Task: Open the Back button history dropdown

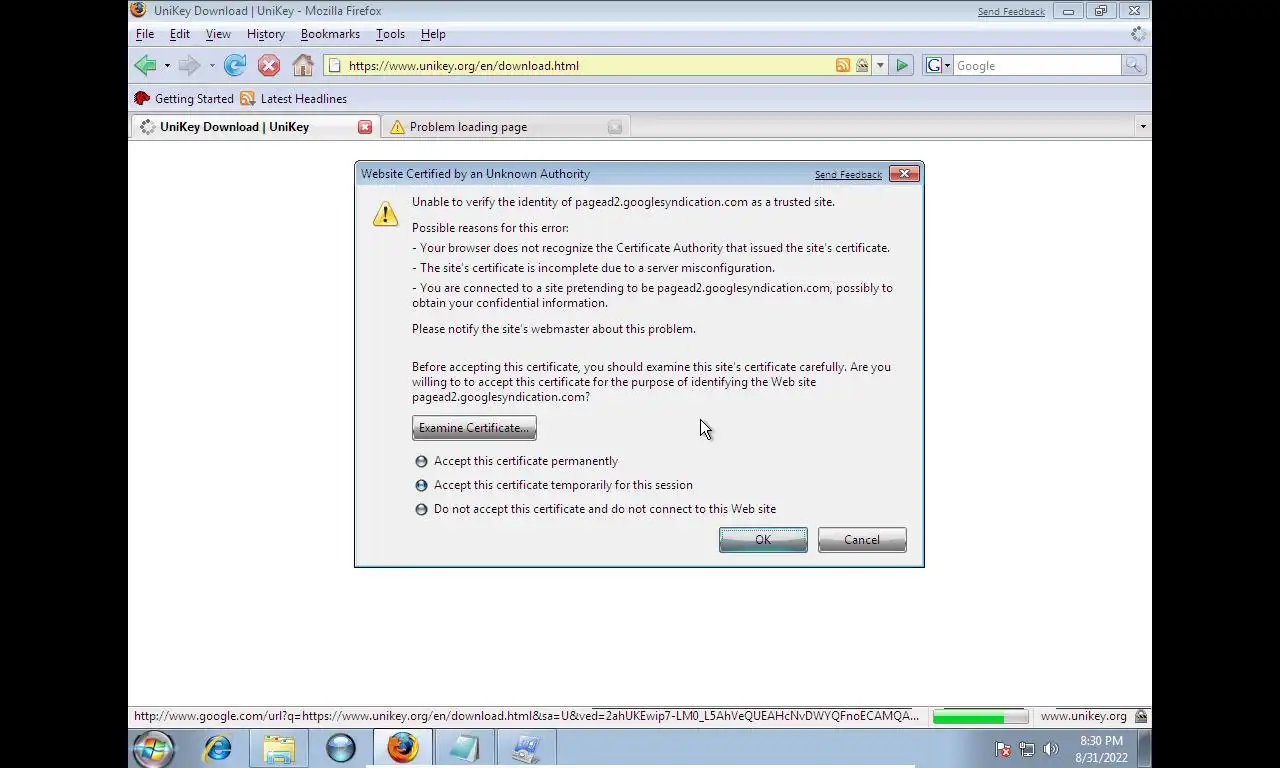Action: click(167, 66)
